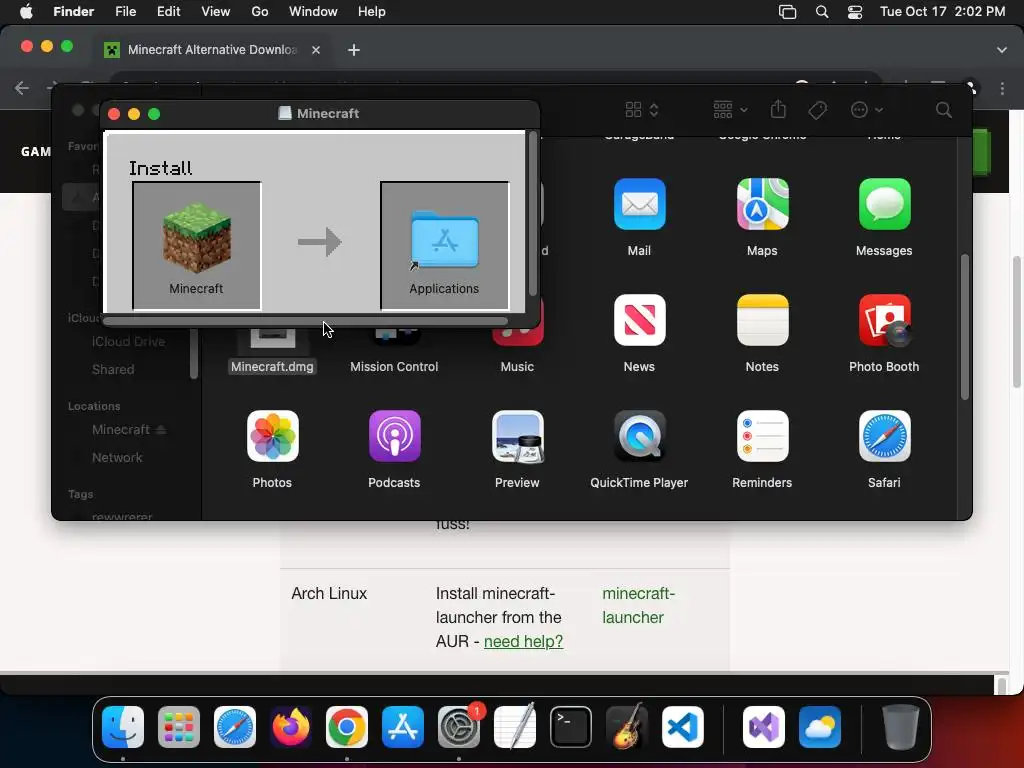
Task: Open TextEdit from the Dock
Action: tap(515, 727)
